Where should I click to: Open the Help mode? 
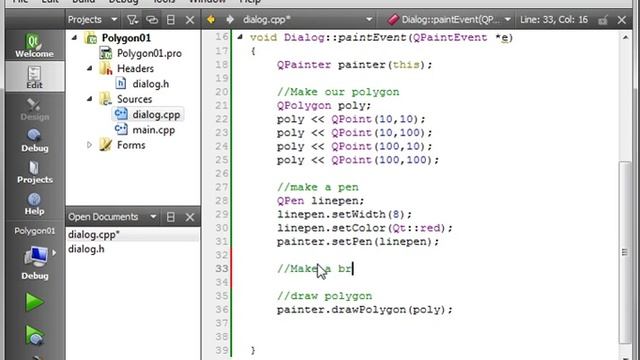tap(34, 203)
